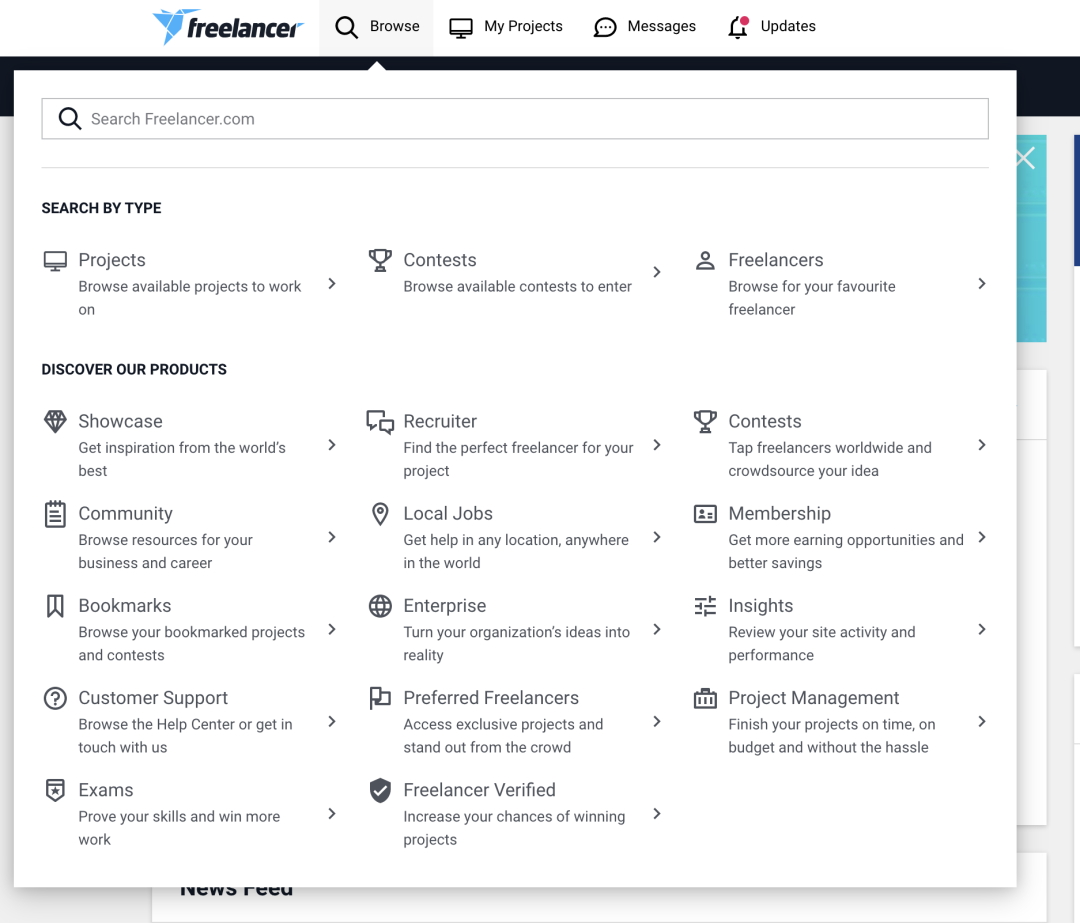Go to the Bookmarks title link
This screenshot has height=923, width=1080.
[x=125, y=606]
